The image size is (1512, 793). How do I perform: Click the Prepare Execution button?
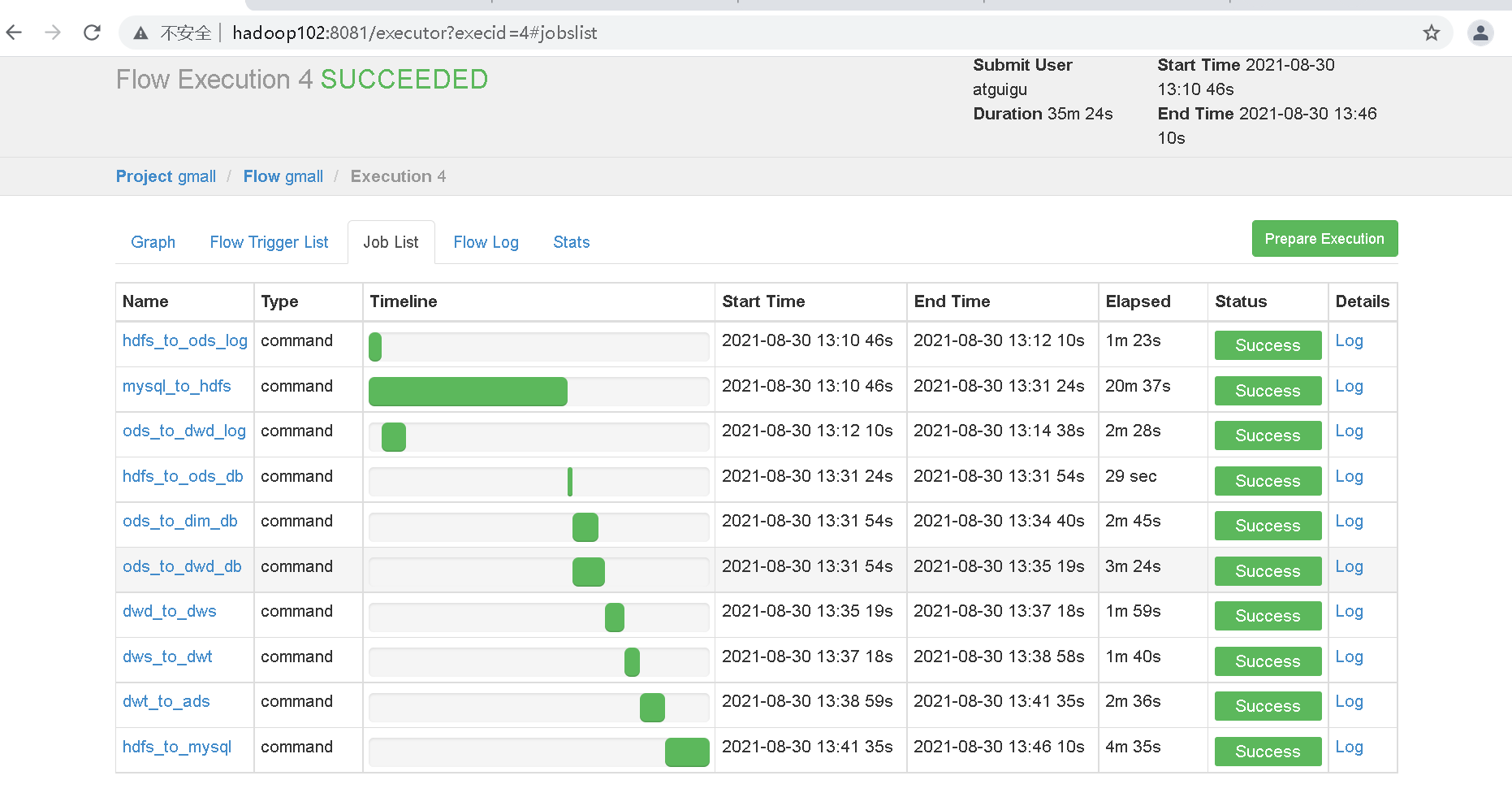(x=1324, y=239)
